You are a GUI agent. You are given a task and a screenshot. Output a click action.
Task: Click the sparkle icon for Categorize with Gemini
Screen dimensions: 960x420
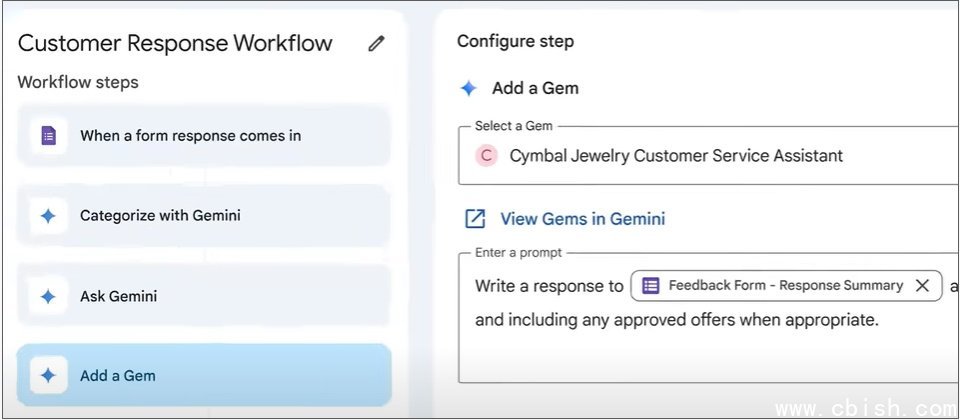pos(48,216)
